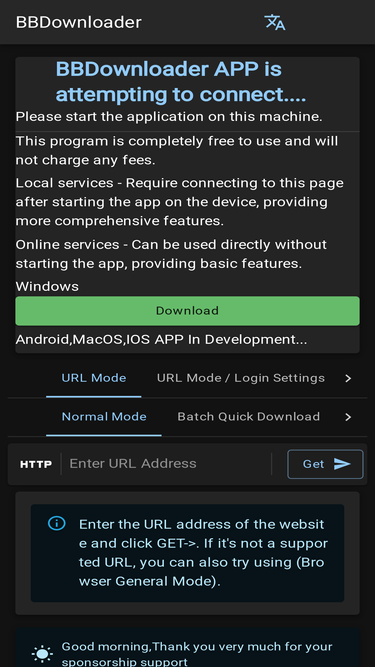Click the BBDownloader app title
Image resolution: width=375 pixels, height=667 pixels.
pos(79,22)
